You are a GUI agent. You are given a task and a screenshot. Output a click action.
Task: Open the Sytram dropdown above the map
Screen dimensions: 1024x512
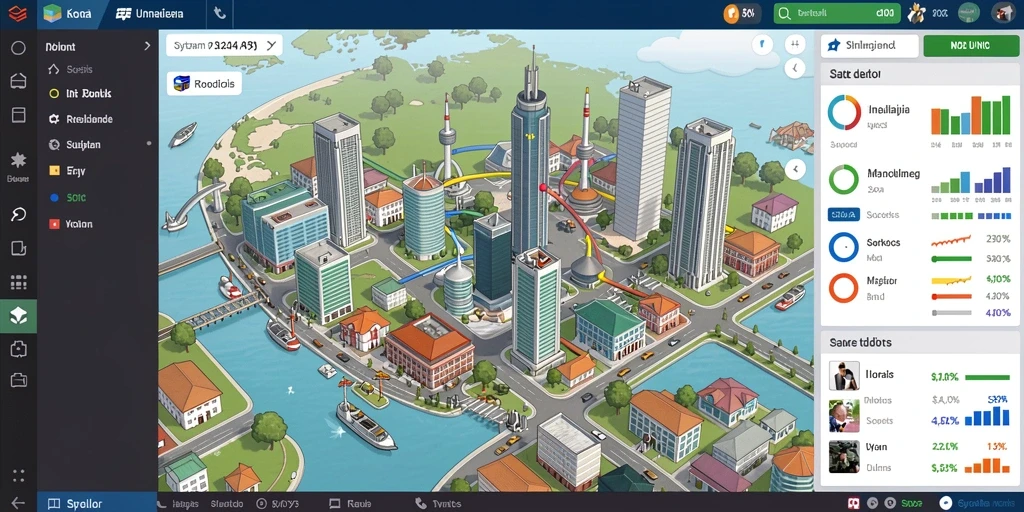pos(224,46)
